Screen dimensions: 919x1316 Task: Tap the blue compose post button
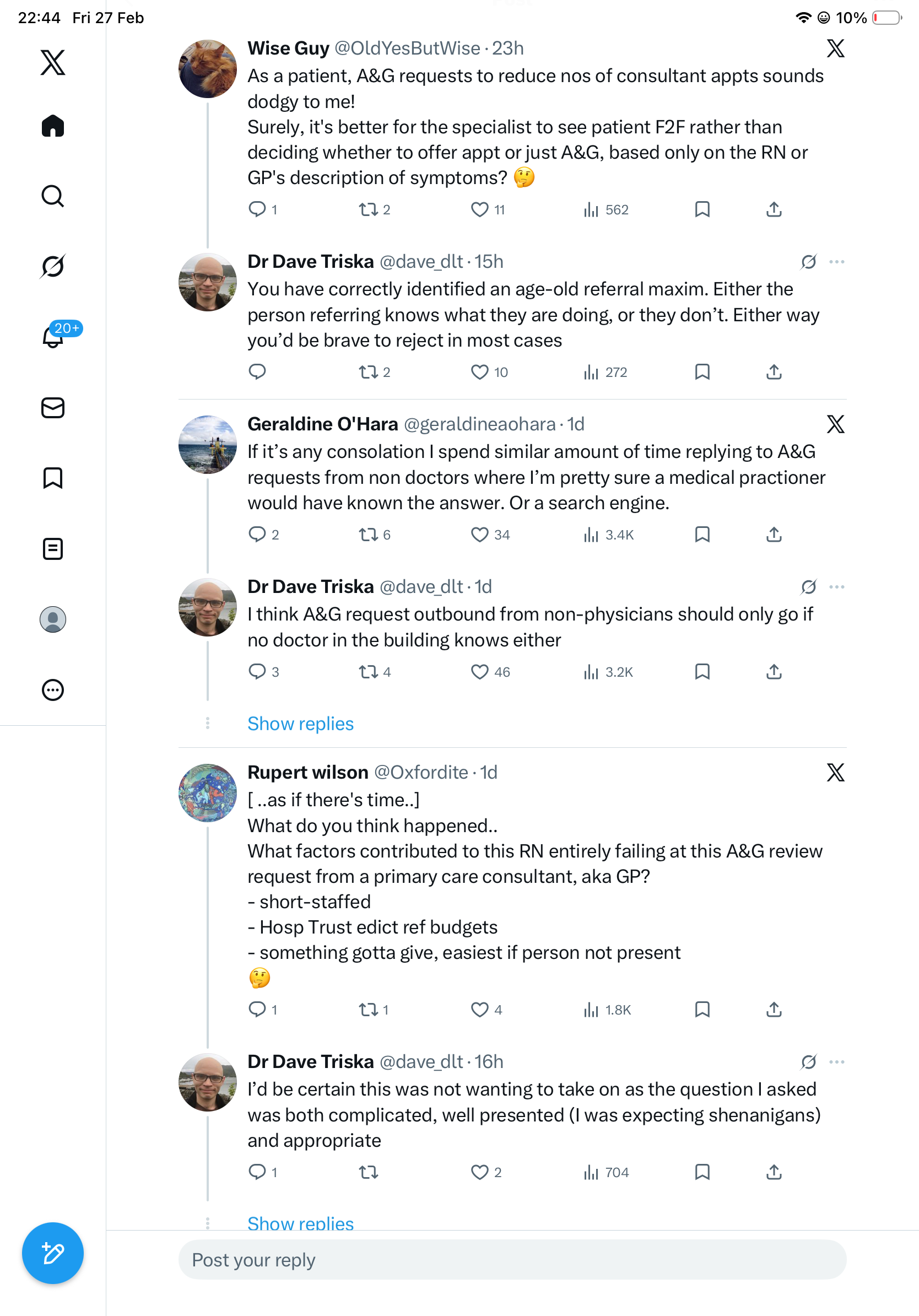click(53, 1253)
